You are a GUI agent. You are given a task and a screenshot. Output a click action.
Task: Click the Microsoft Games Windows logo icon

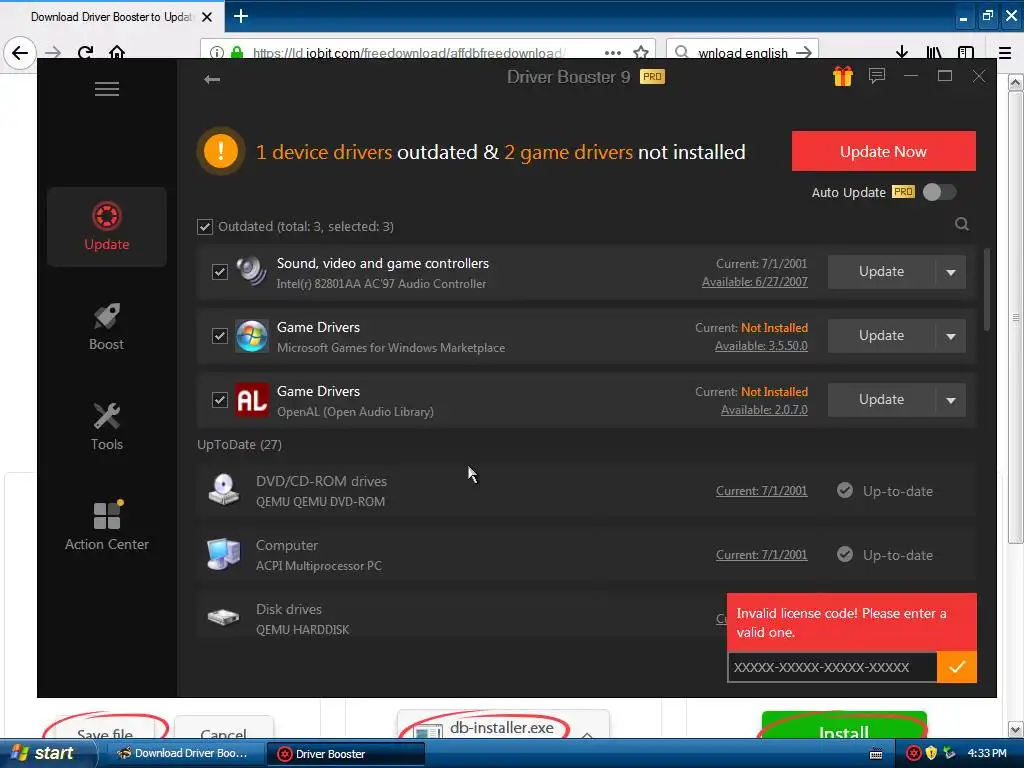[251, 336]
